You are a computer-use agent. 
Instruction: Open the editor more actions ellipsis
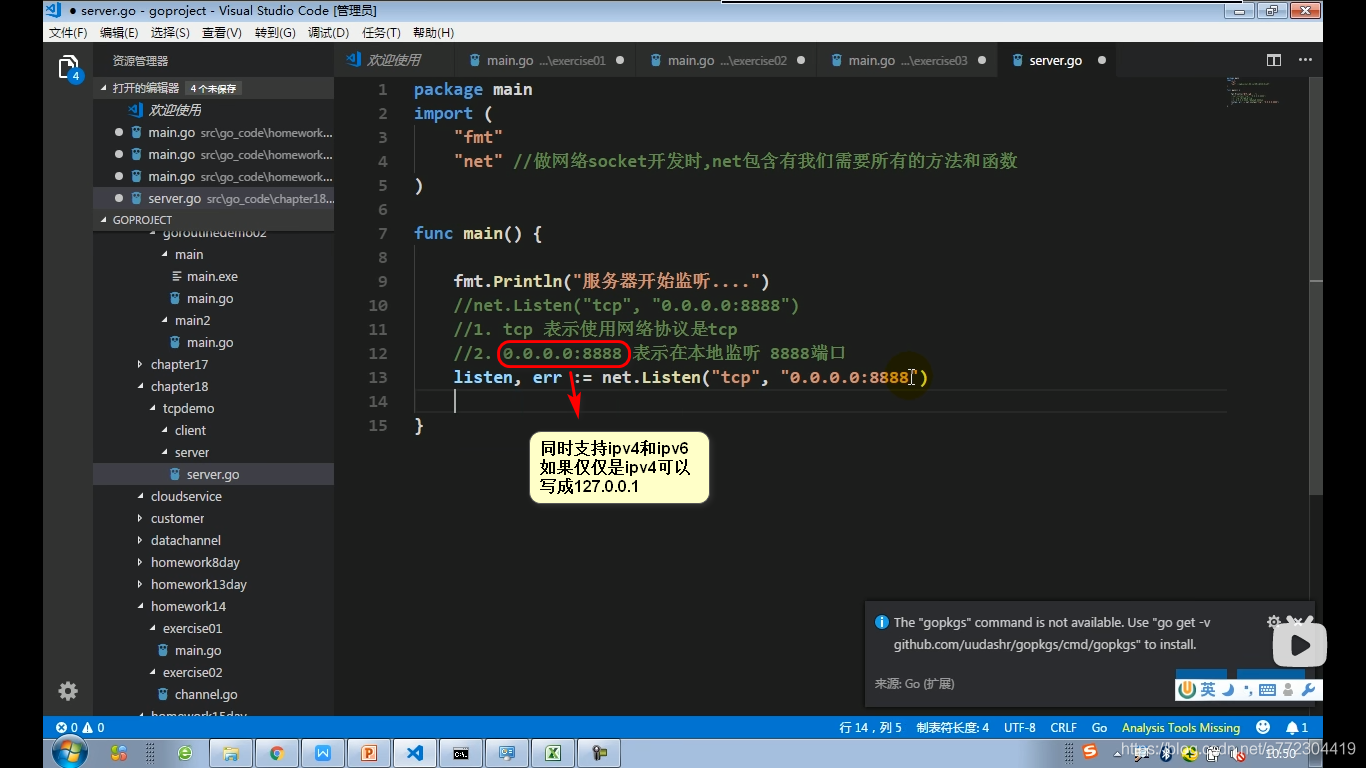[x=1304, y=60]
